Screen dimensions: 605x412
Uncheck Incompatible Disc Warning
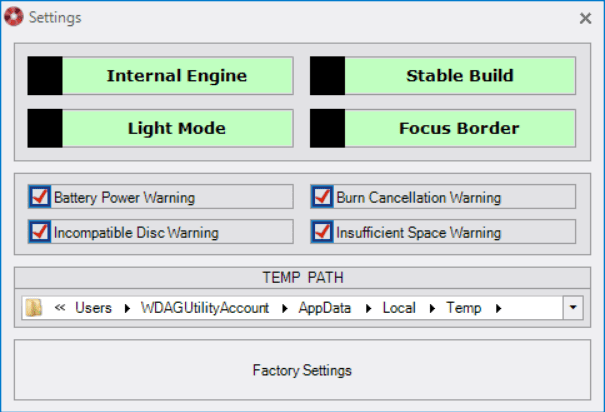[x=40, y=232]
